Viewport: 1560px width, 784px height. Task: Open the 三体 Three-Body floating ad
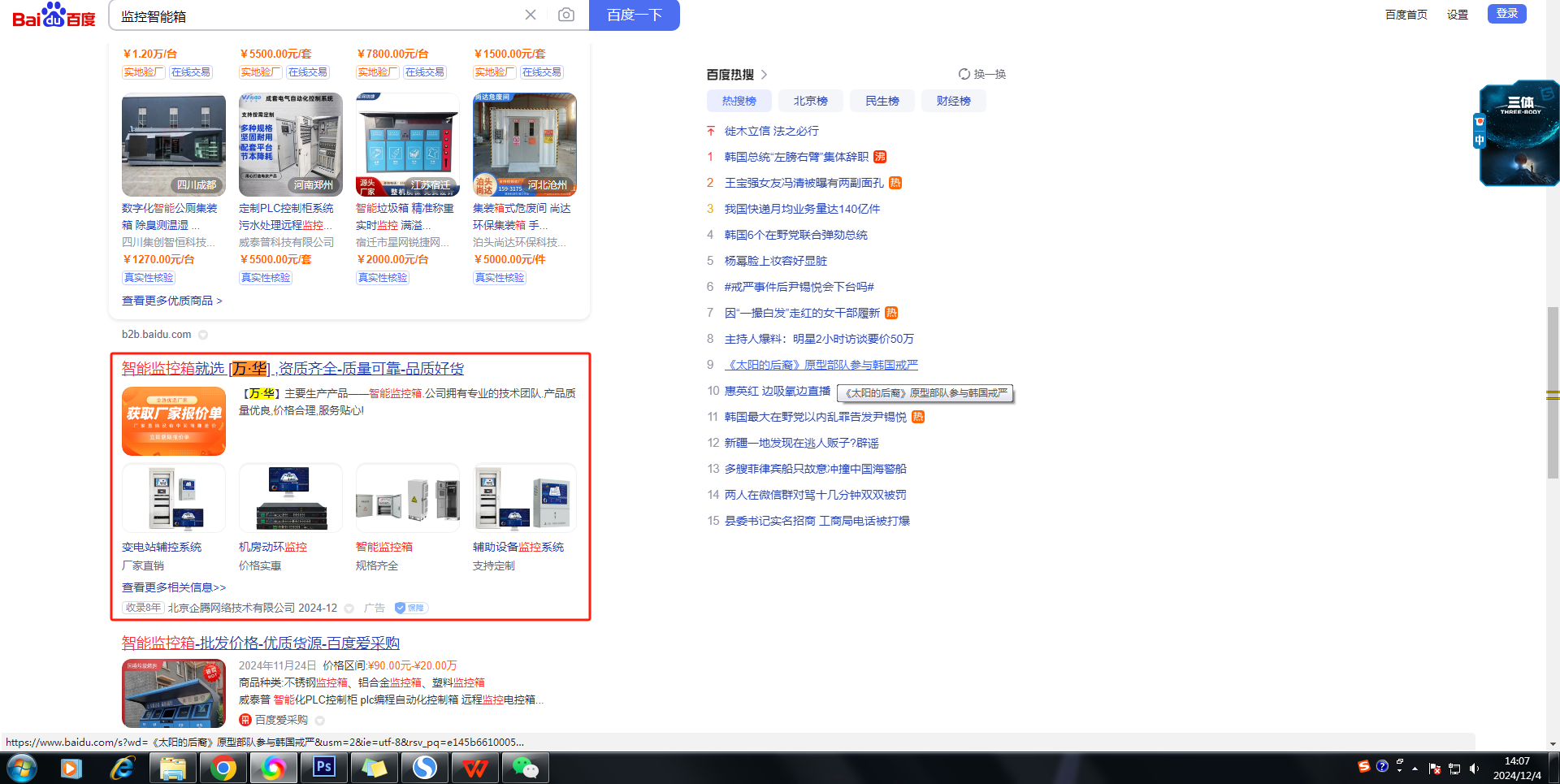[x=1519, y=133]
